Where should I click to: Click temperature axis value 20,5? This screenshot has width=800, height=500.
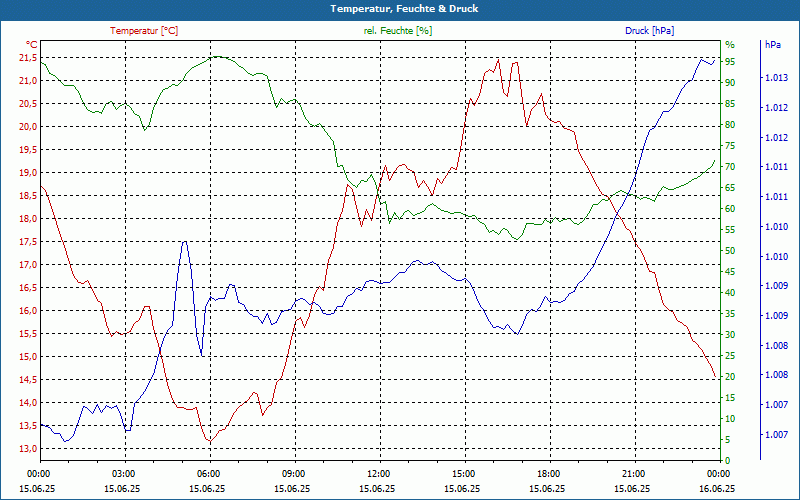pos(28,104)
